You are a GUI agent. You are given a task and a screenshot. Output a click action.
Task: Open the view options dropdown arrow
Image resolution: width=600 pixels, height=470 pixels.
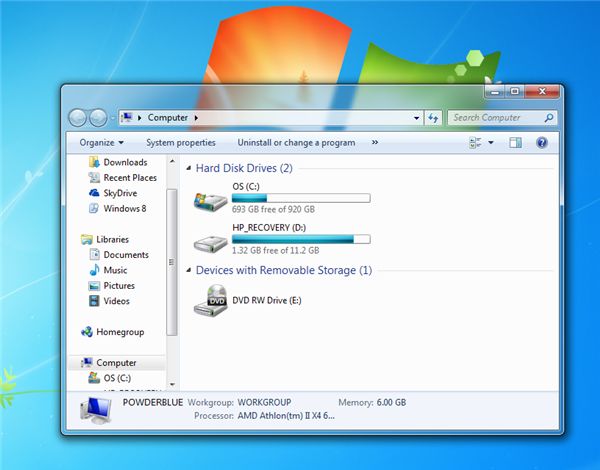tap(491, 143)
